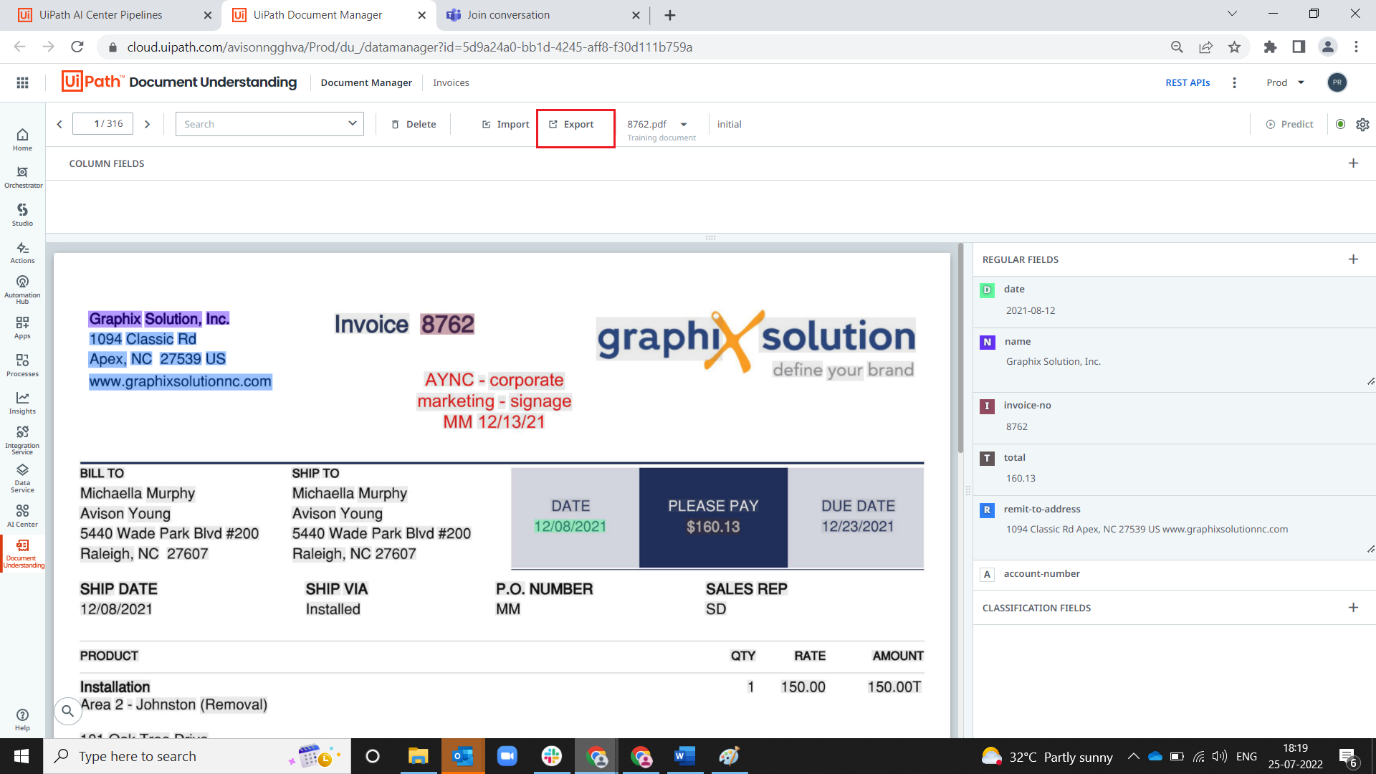1376x774 pixels.
Task: Open AI Center sidebar icon
Action: tap(22, 515)
